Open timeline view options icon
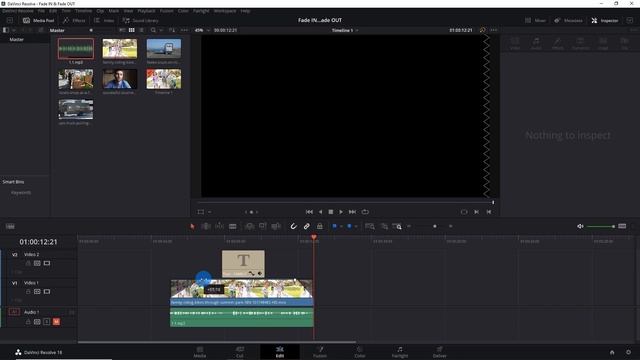Screen dimensions: 640x360 click(x=10, y=227)
